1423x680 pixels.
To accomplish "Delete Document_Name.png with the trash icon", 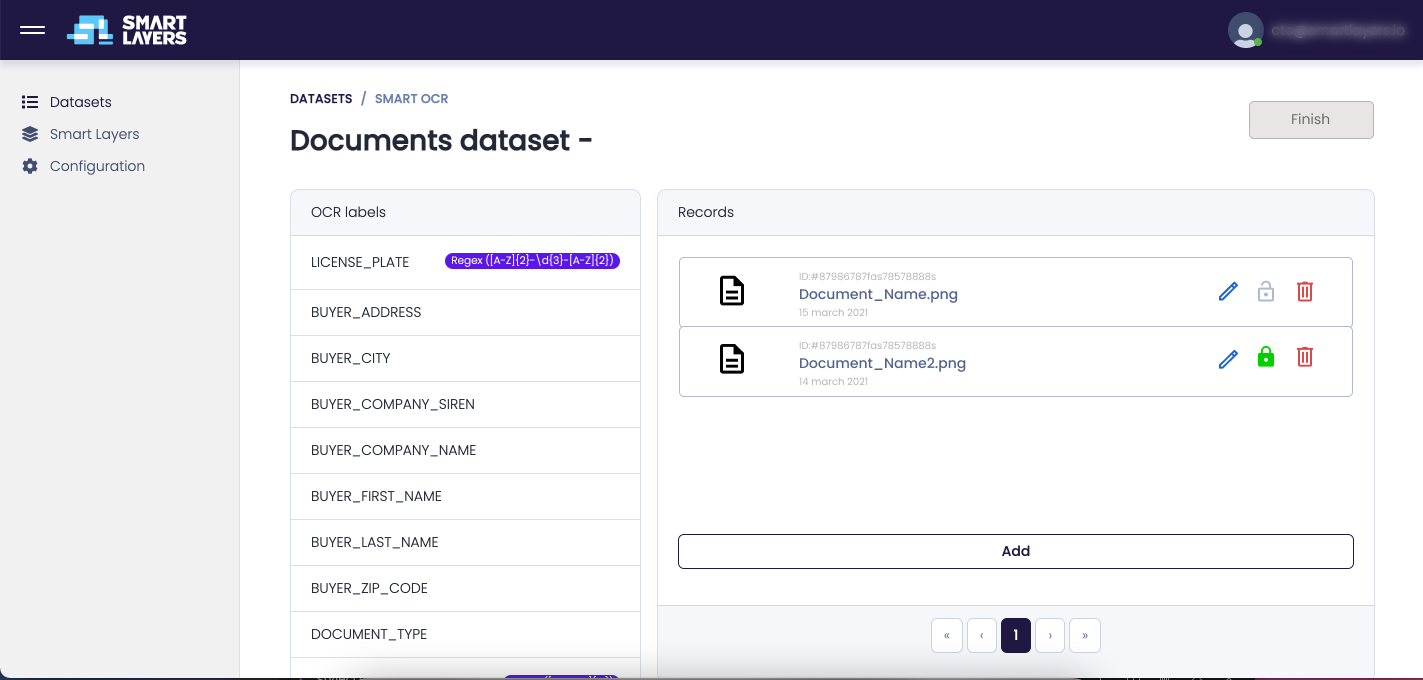I will pos(1305,292).
